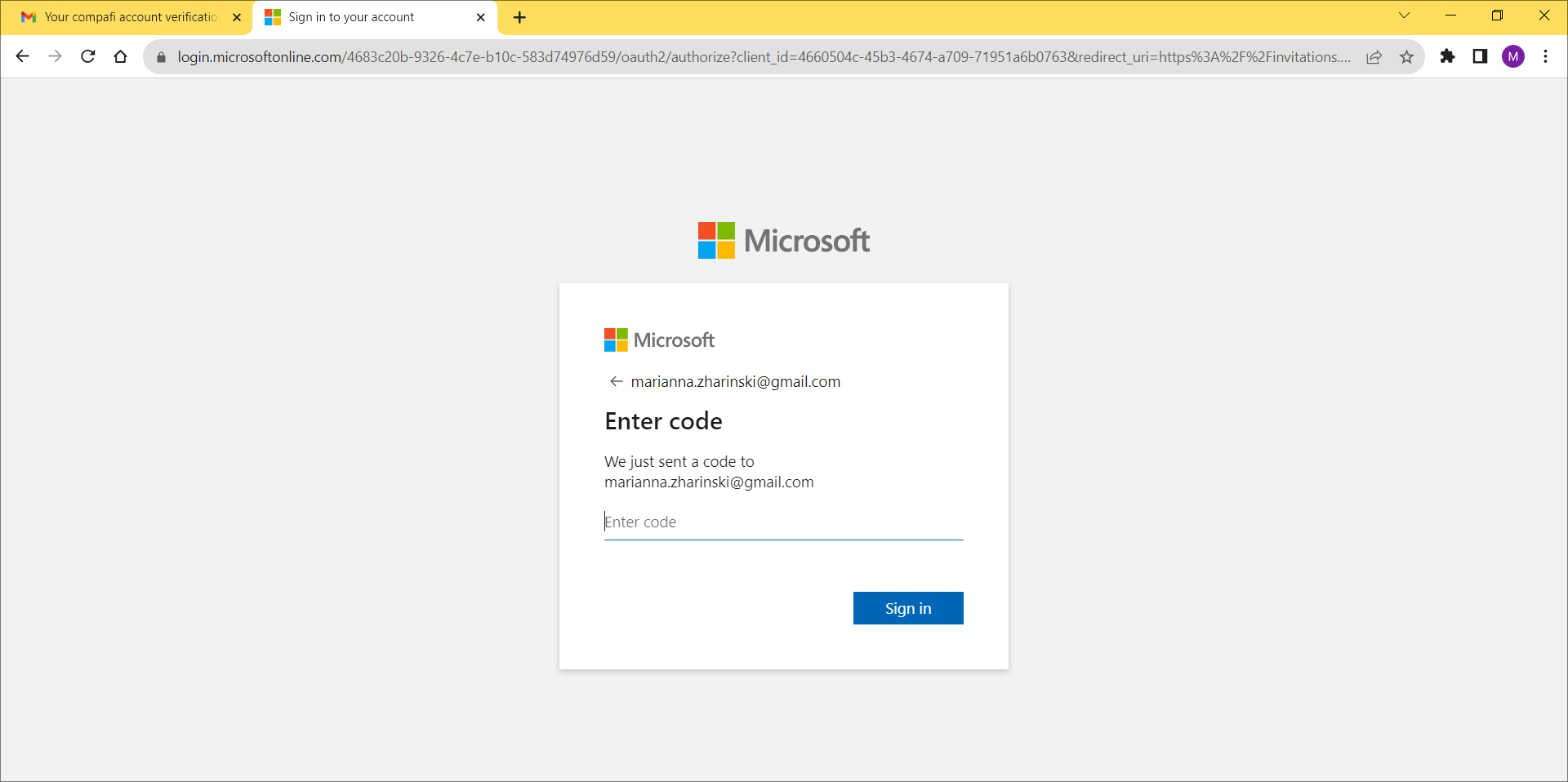Close the Gmail verification tab

click(x=237, y=17)
